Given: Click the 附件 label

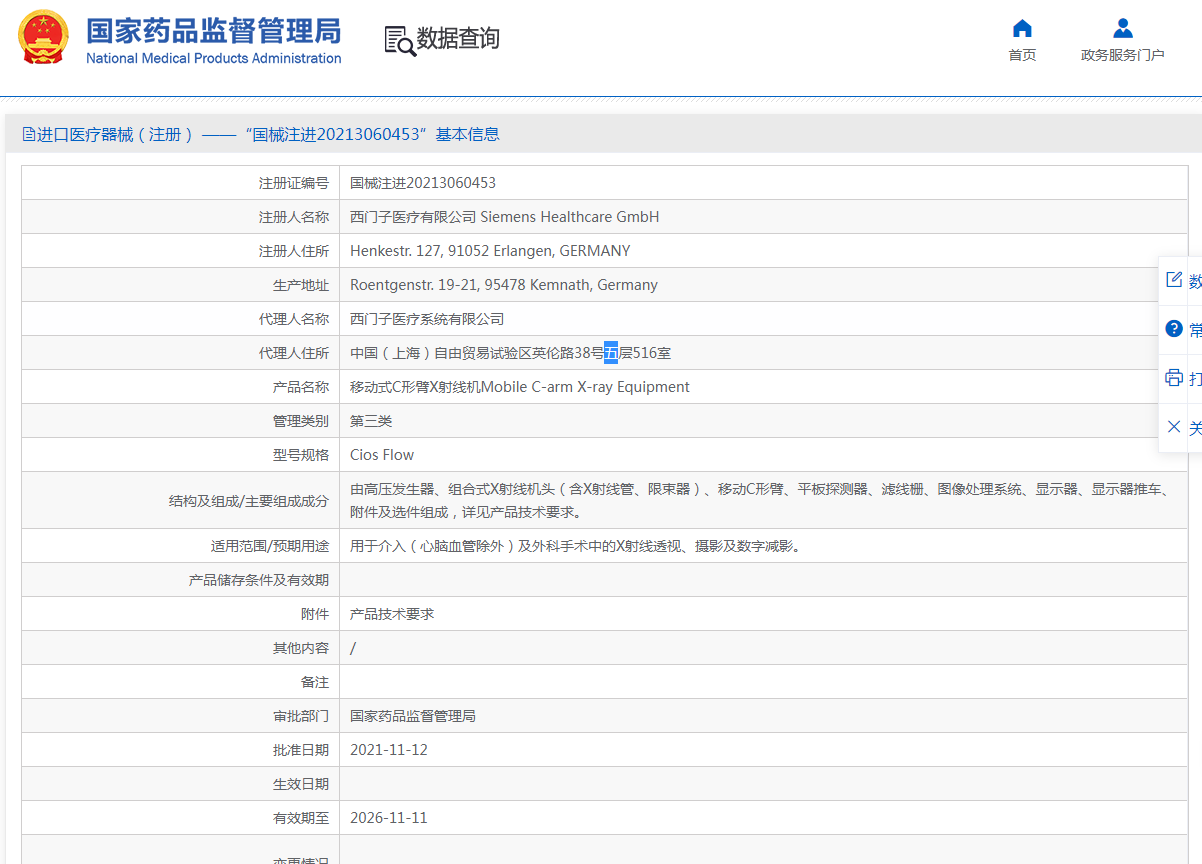Looking at the screenshot, I should click(315, 614).
